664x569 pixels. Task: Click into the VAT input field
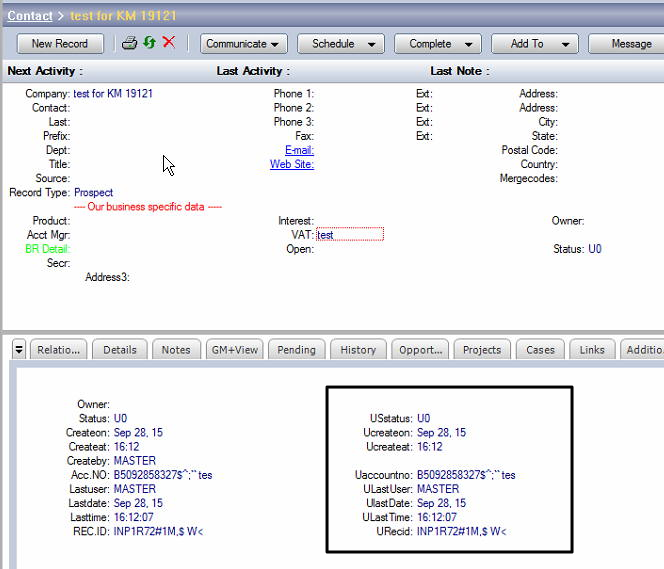tap(350, 235)
